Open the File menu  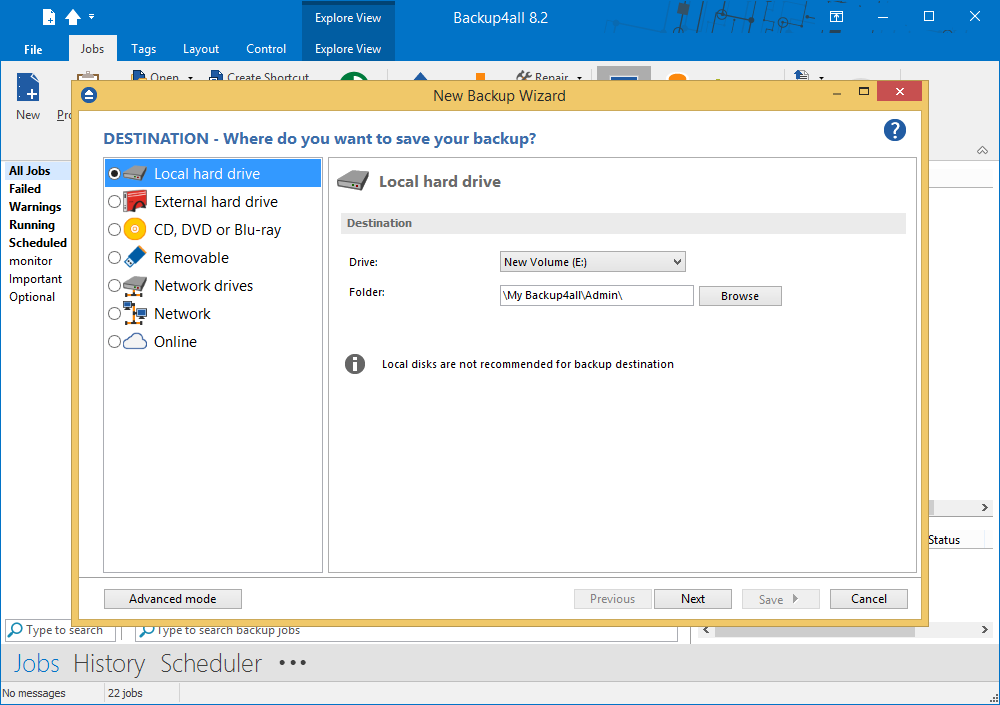pos(33,49)
